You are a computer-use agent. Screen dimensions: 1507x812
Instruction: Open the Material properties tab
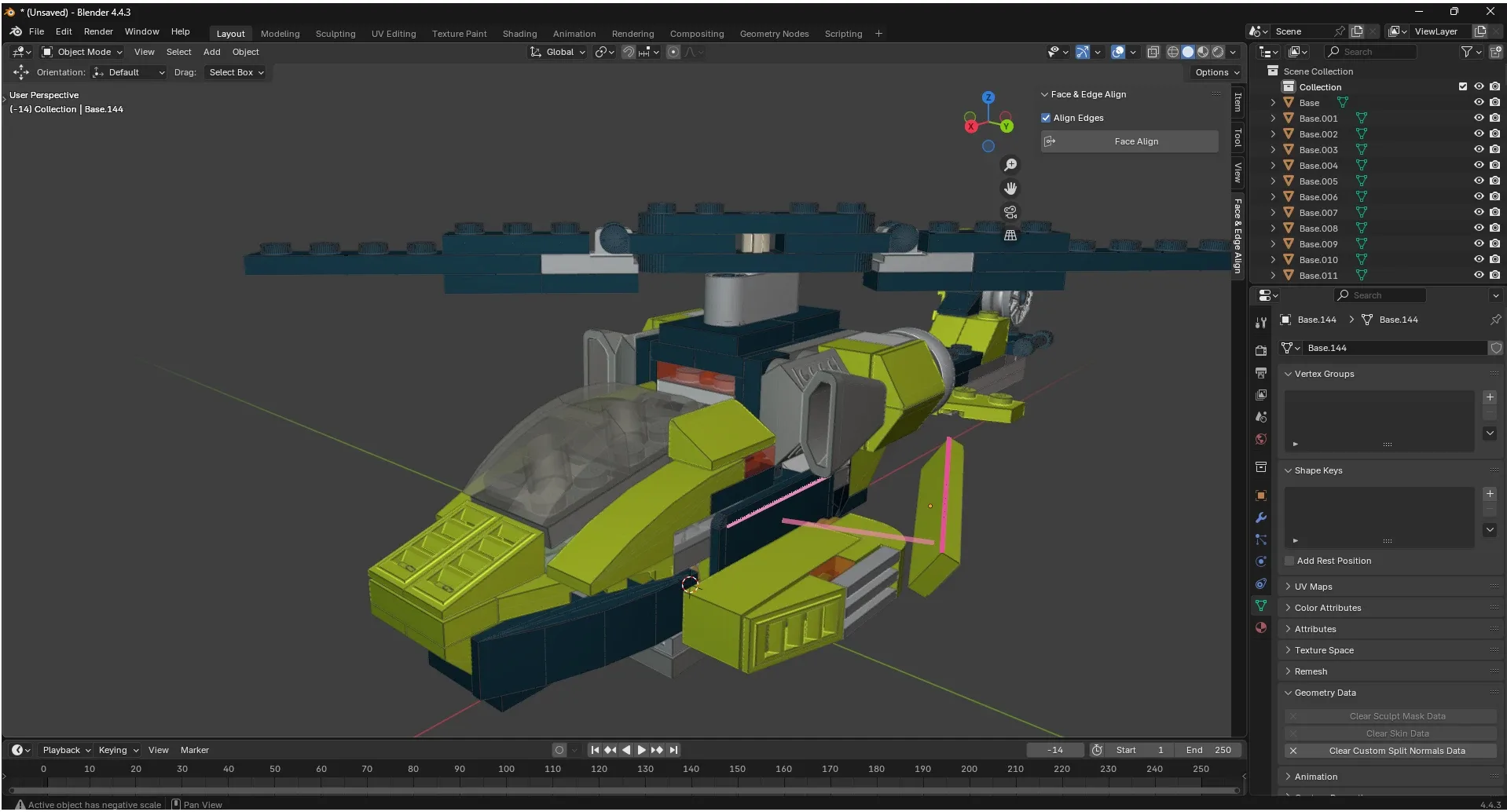[1261, 627]
